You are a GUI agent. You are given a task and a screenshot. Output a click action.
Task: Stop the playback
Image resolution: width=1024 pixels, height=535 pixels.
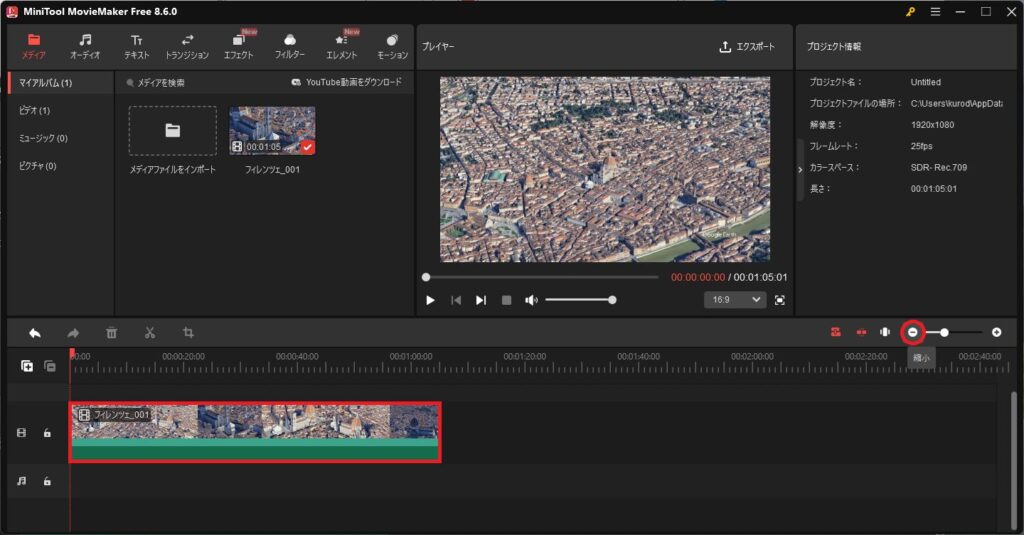[x=506, y=300]
